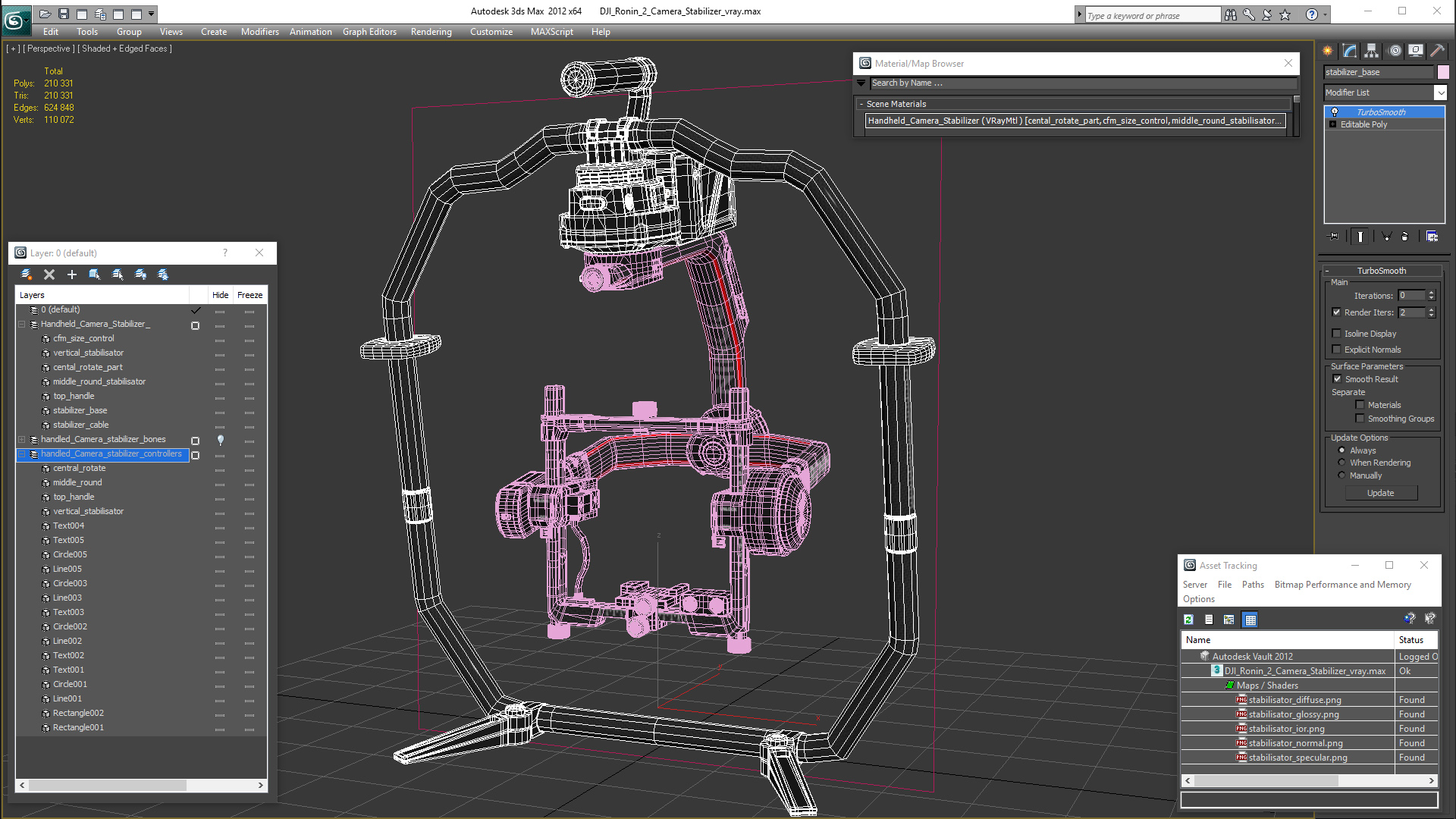
Task: Open the Paths menu in Asset Tracking
Action: tap(1253, 585)
